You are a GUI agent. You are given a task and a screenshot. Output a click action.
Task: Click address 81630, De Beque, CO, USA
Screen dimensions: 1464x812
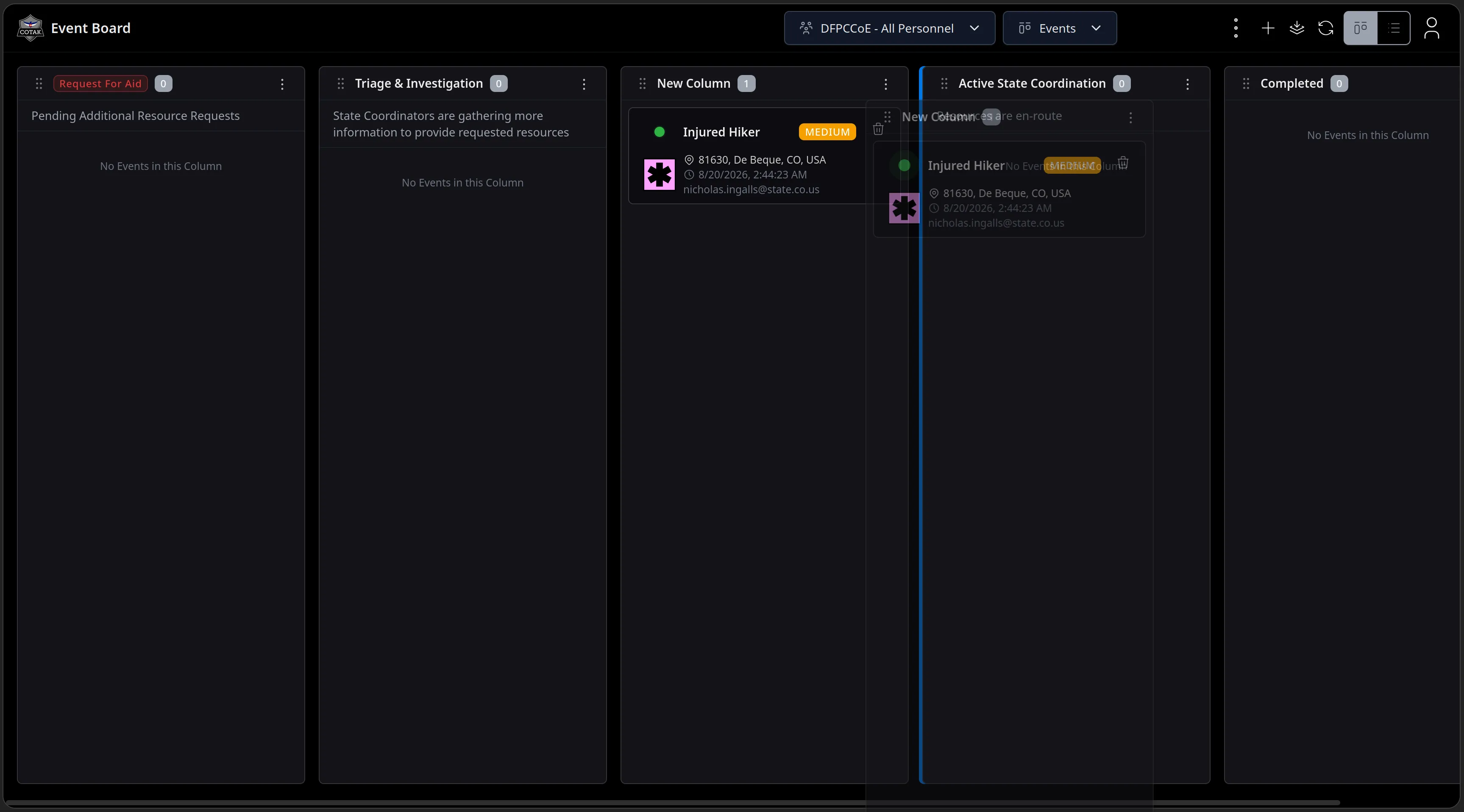[x=762, y=160]
